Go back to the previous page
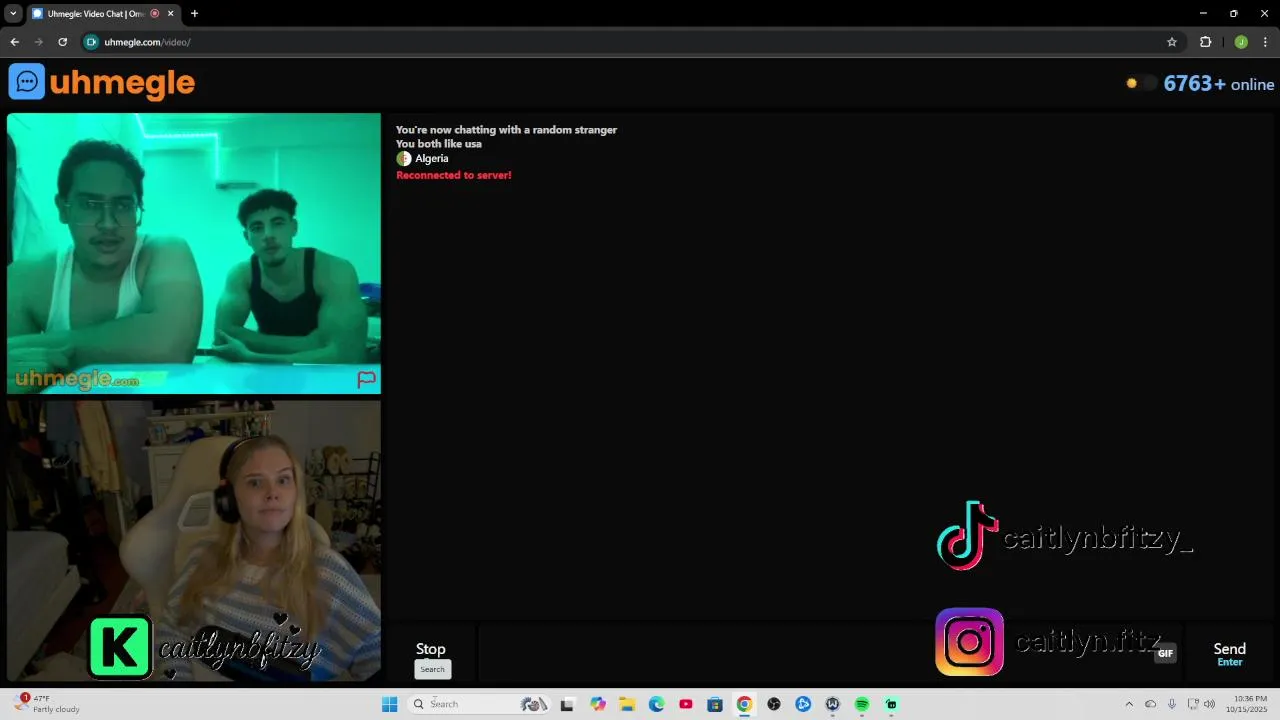The height and width of the screenshot is (720, 1280). 14,42
